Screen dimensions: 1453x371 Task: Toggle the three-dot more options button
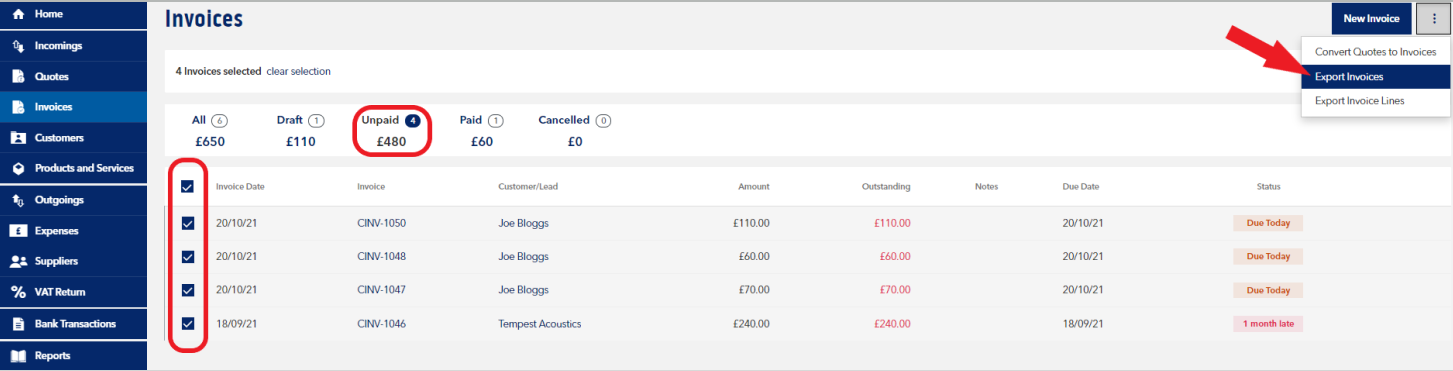pyautogui.click(x=1433, y=18)
